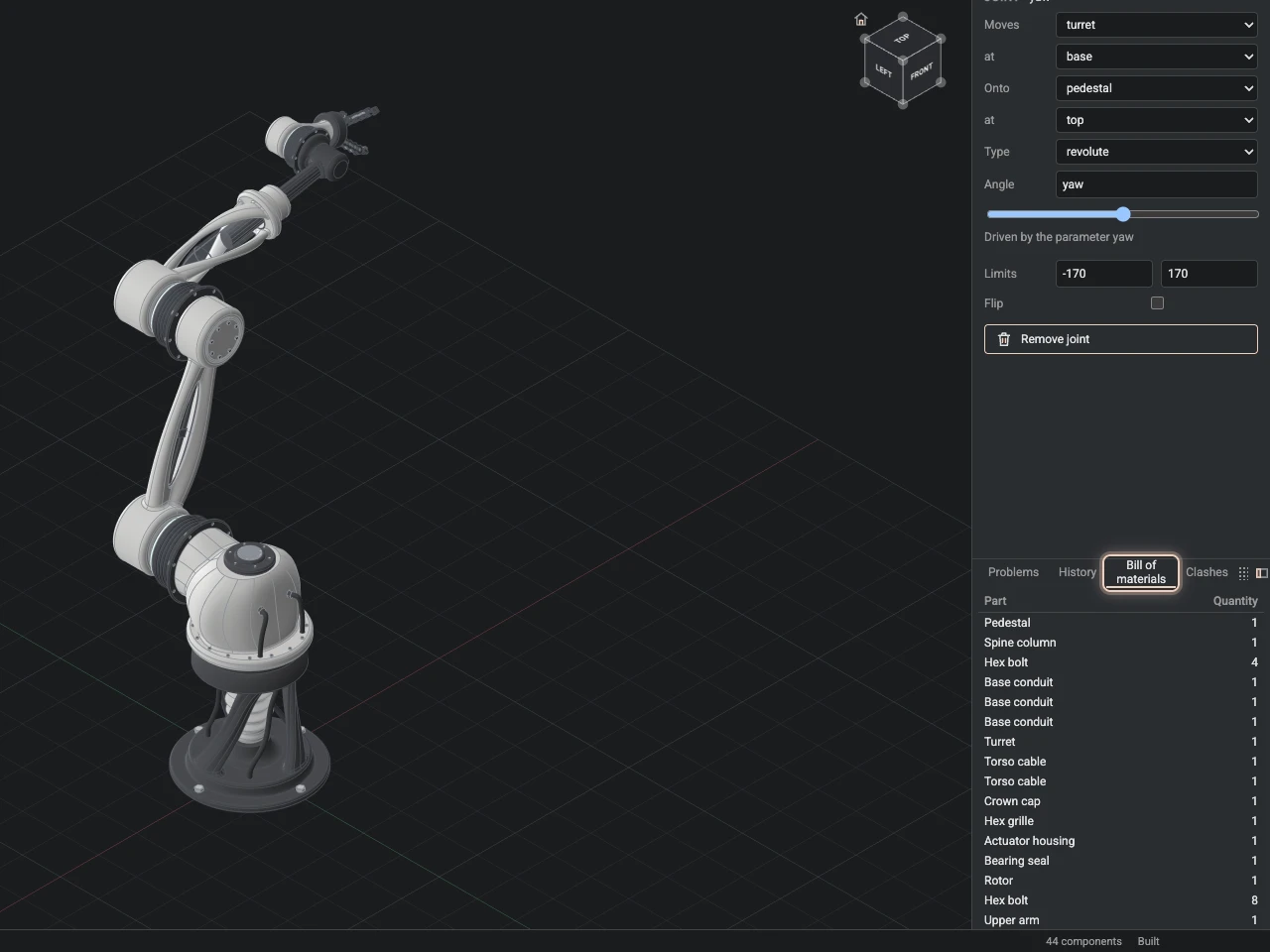The width and height of the screenshot is (1270, 952).
Task: Select the Bill of materials tab
Action: [1141, 572]
